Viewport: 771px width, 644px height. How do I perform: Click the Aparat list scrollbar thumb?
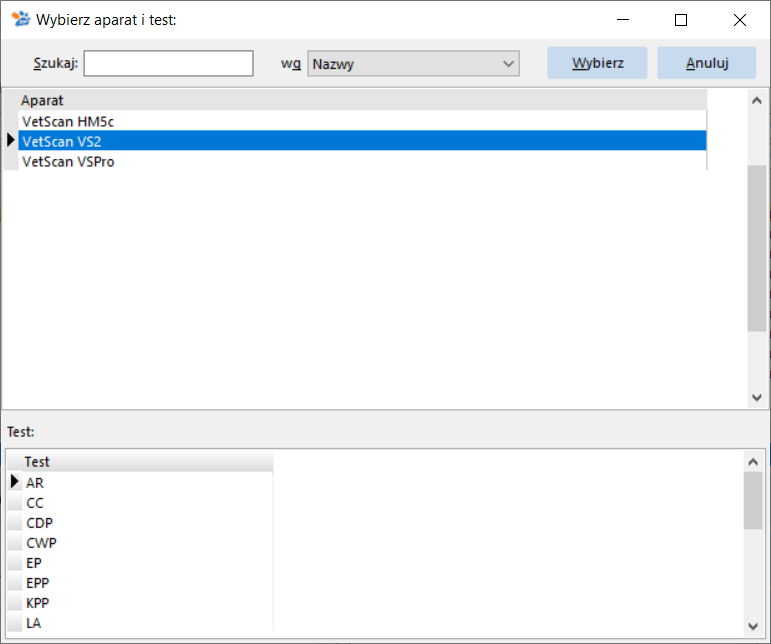[x=757, y=248]
